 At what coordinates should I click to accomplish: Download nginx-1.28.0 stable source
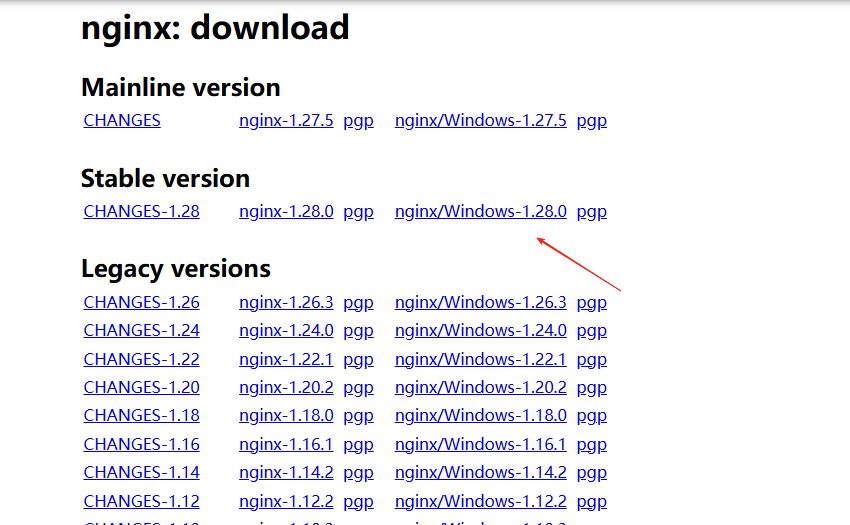pos(286,211)
